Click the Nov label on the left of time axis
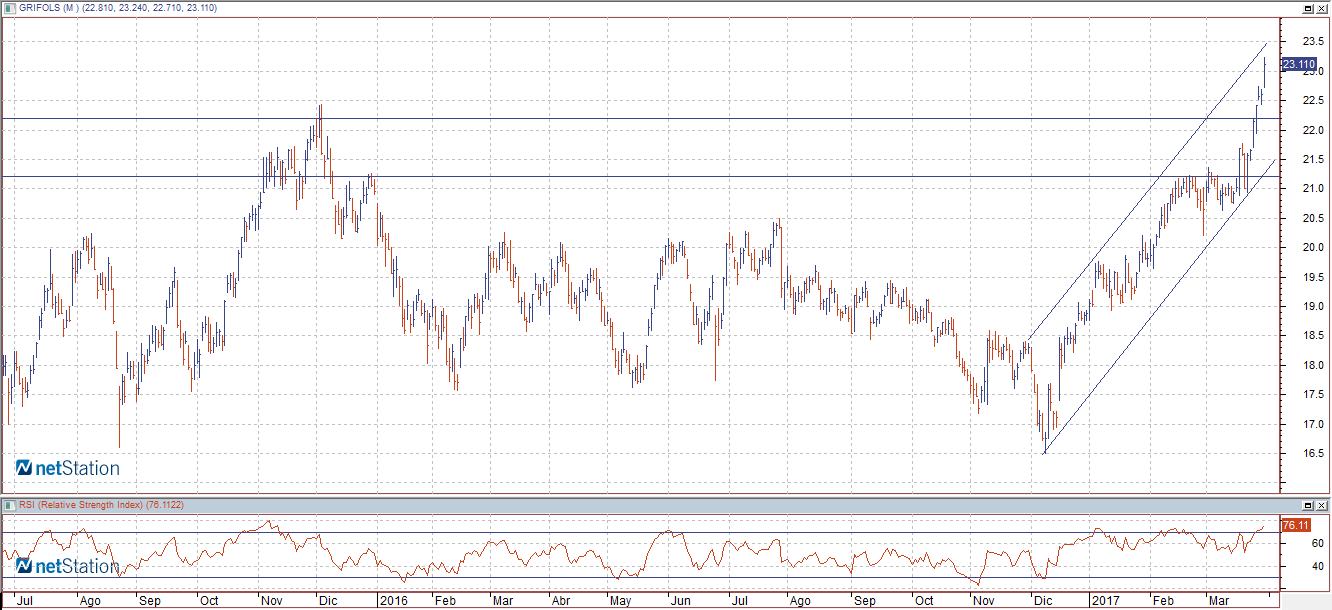Image resolution: width=1332 pixels, height=610 pixels. coord(273,601)
